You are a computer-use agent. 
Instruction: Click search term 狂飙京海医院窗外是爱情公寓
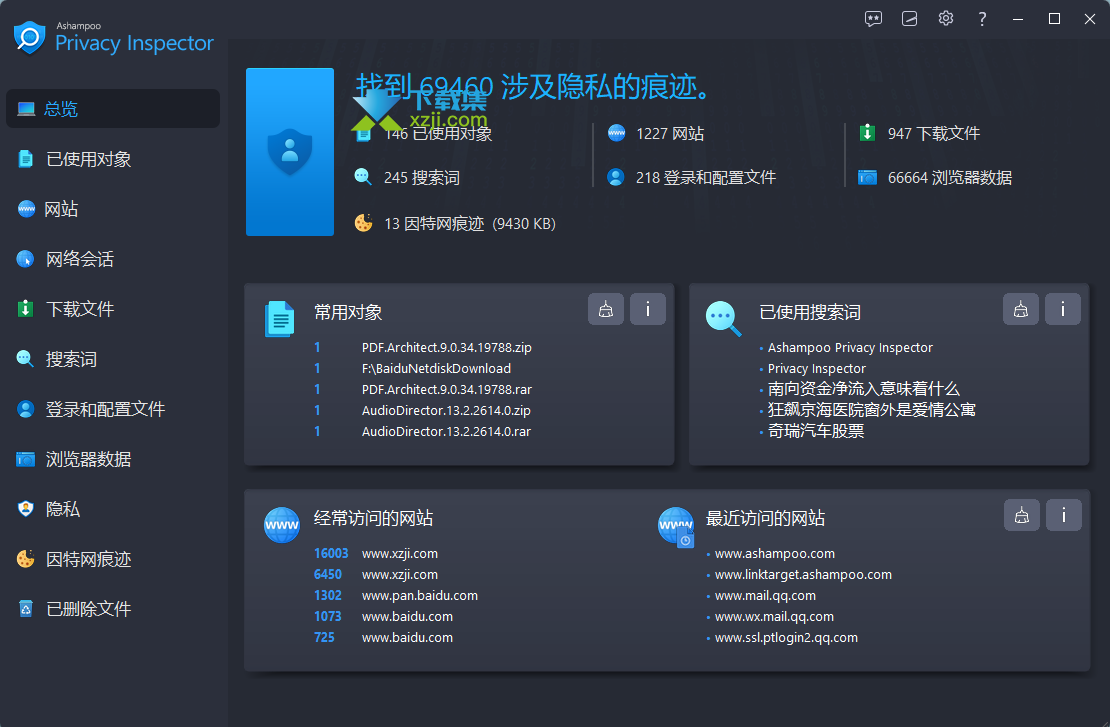(871, 410)
